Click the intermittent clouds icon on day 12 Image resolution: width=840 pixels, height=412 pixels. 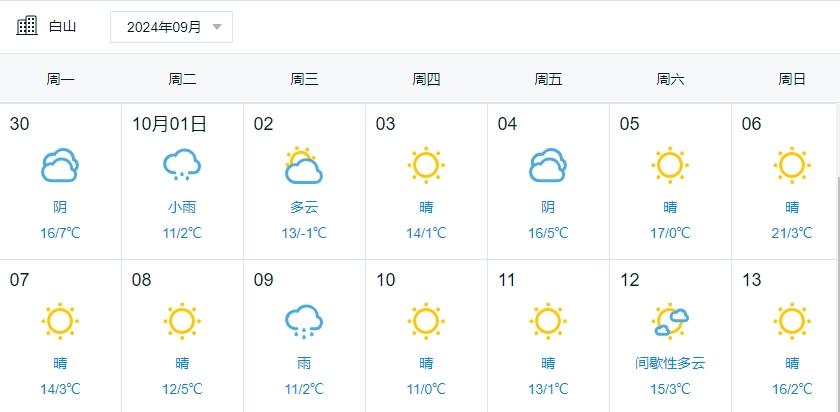[670, 321]
